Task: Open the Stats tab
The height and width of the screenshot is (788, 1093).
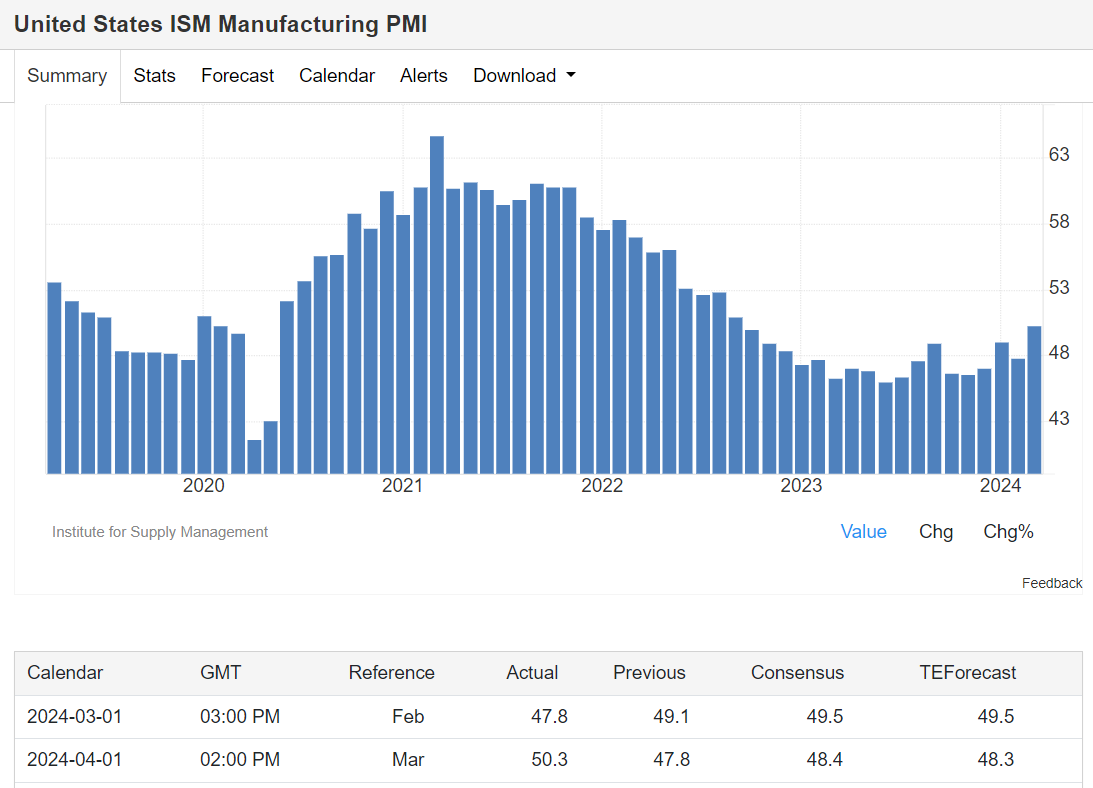Action: click(154, 76)
